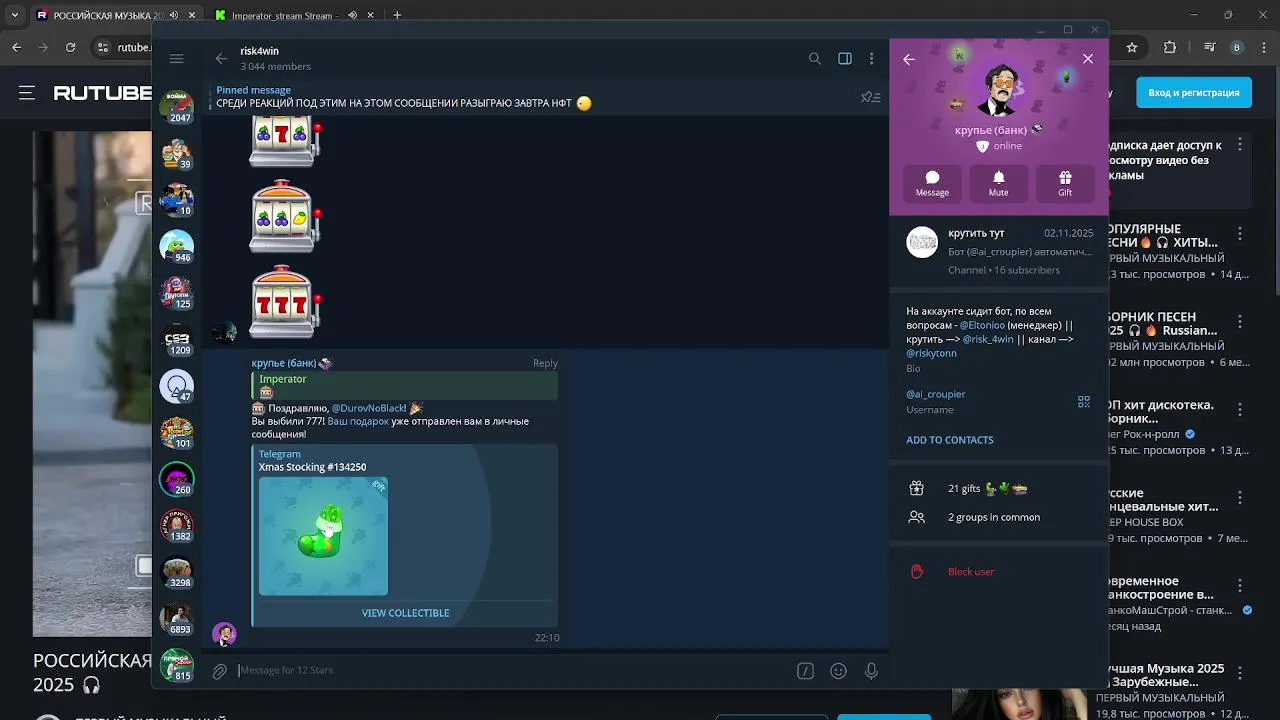Image resolution: width=1280 pixels, height=720 pixels.
Task: Search messages in the risk4win chat
Action: 815,59
